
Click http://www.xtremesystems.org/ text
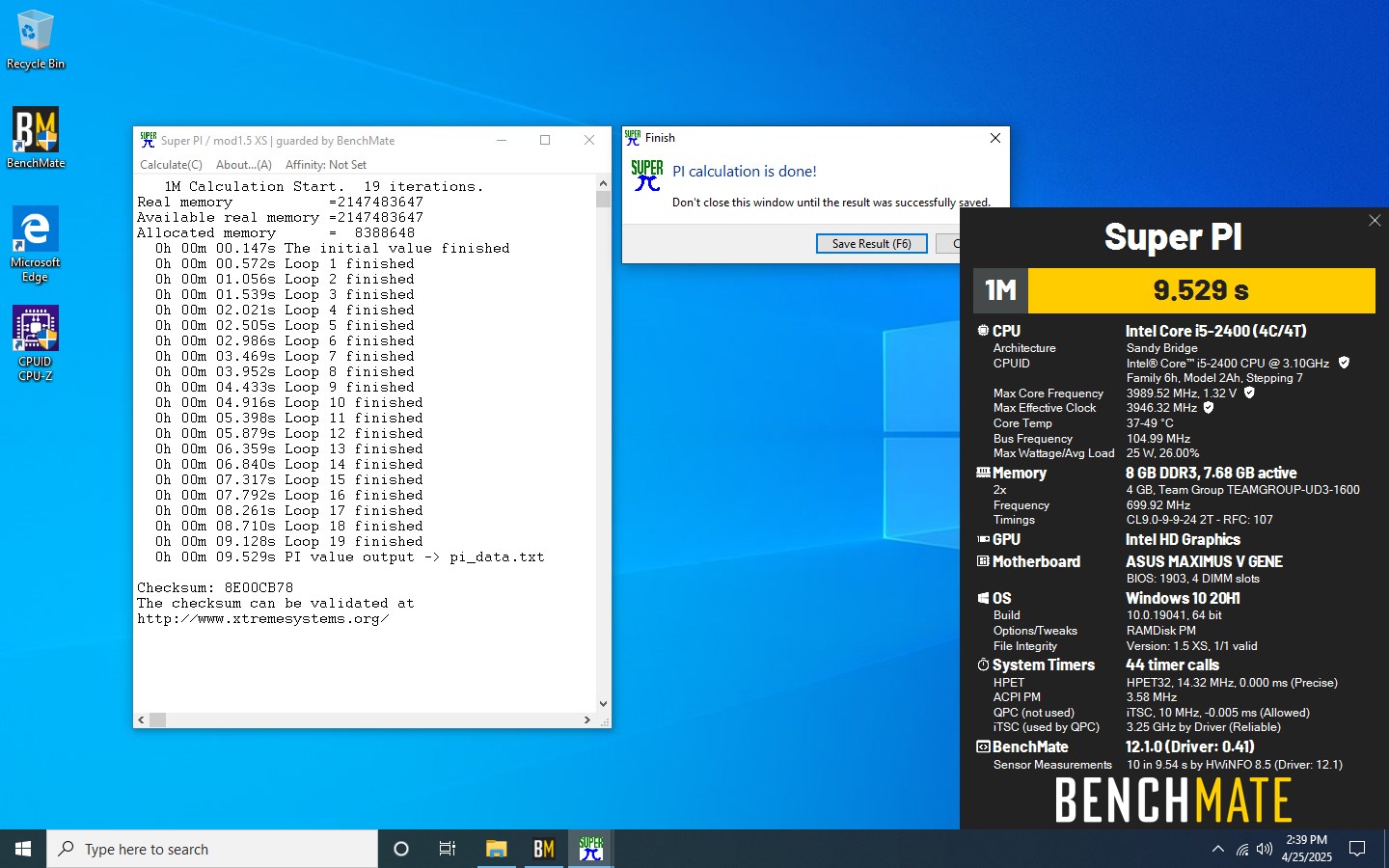263,618
